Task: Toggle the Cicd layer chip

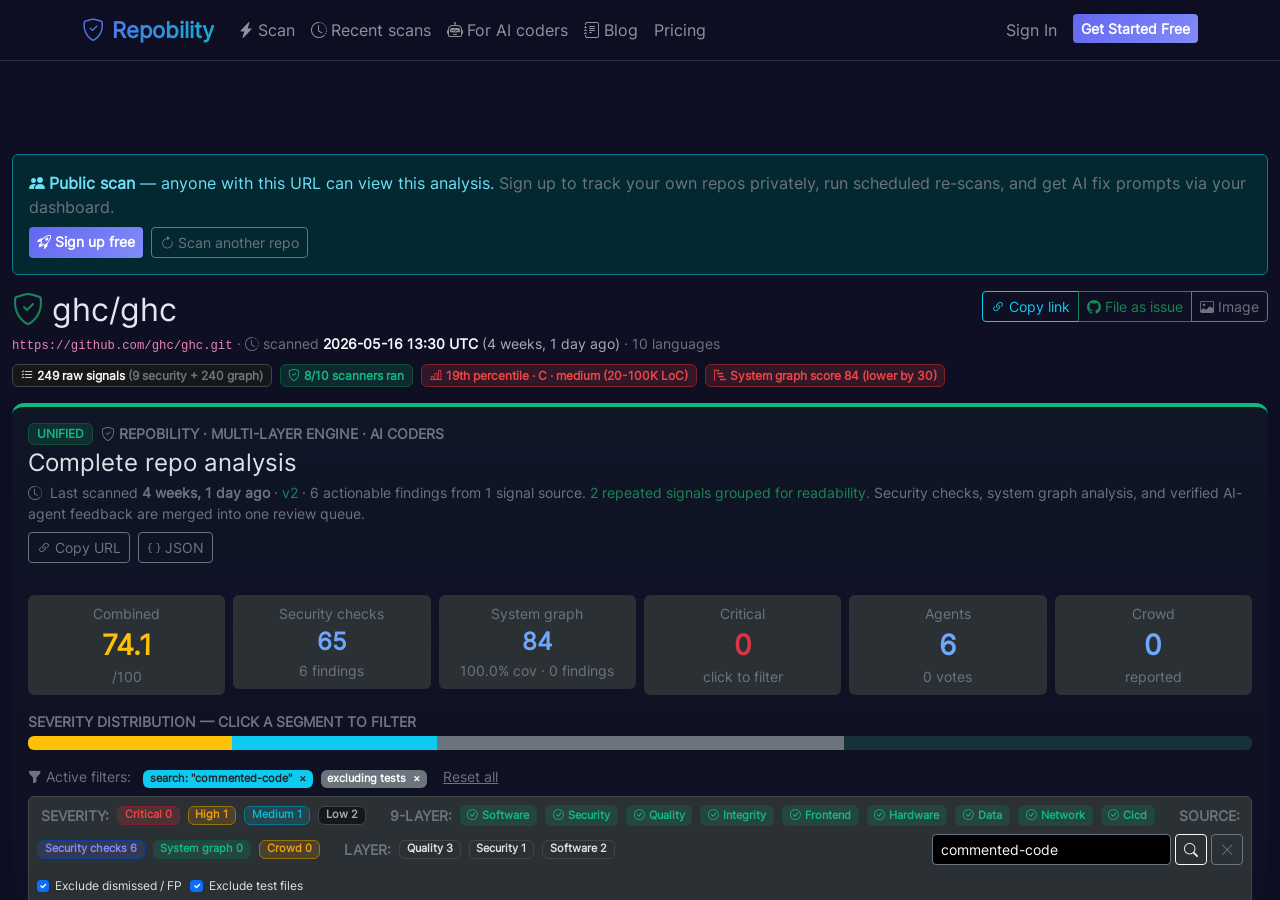Action: coord(1128,815)
